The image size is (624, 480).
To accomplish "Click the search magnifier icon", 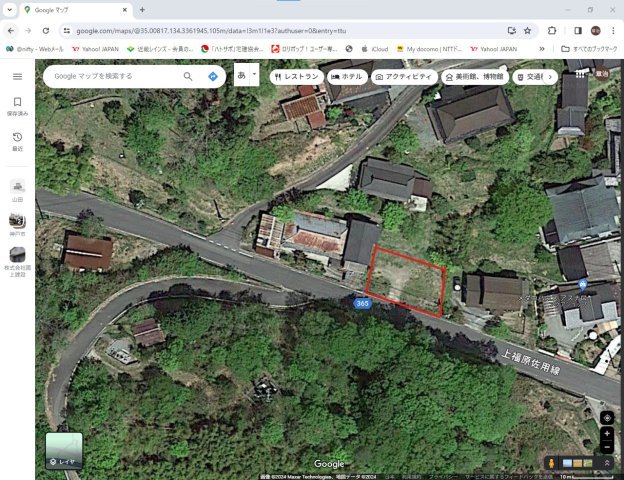I will [x=188, y=76].
